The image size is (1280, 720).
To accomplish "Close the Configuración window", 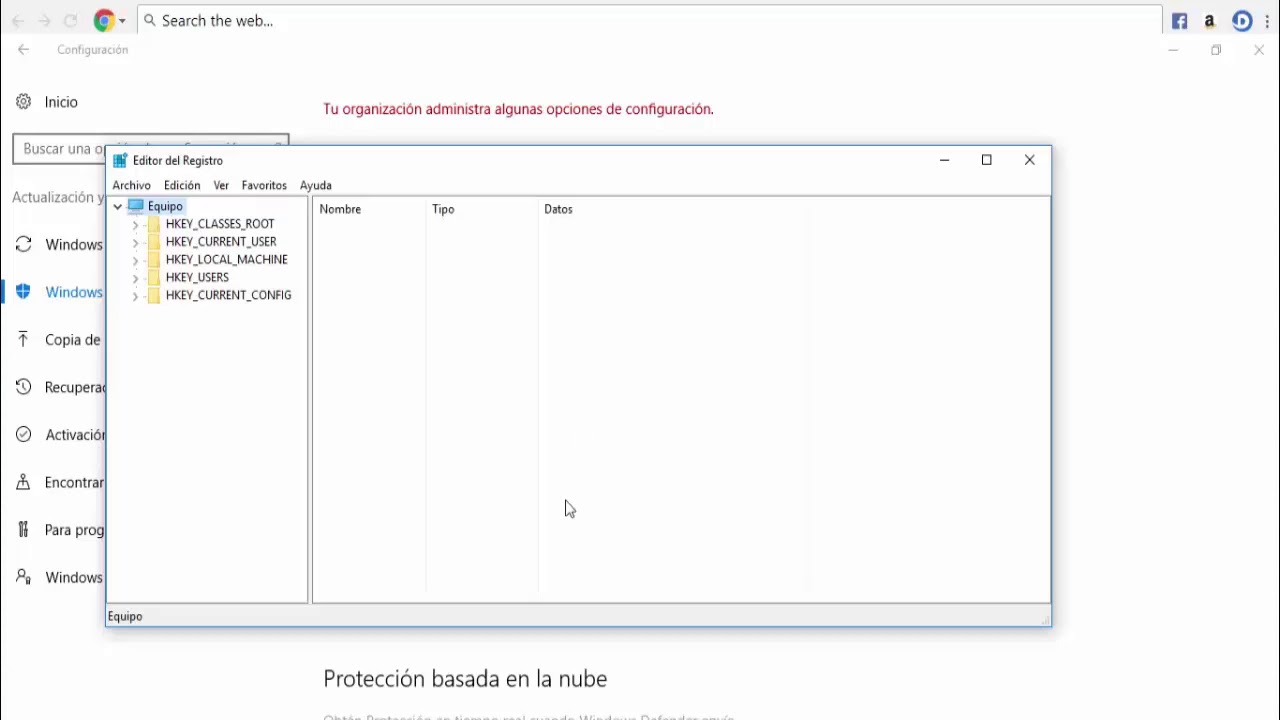I will 1259,50.
